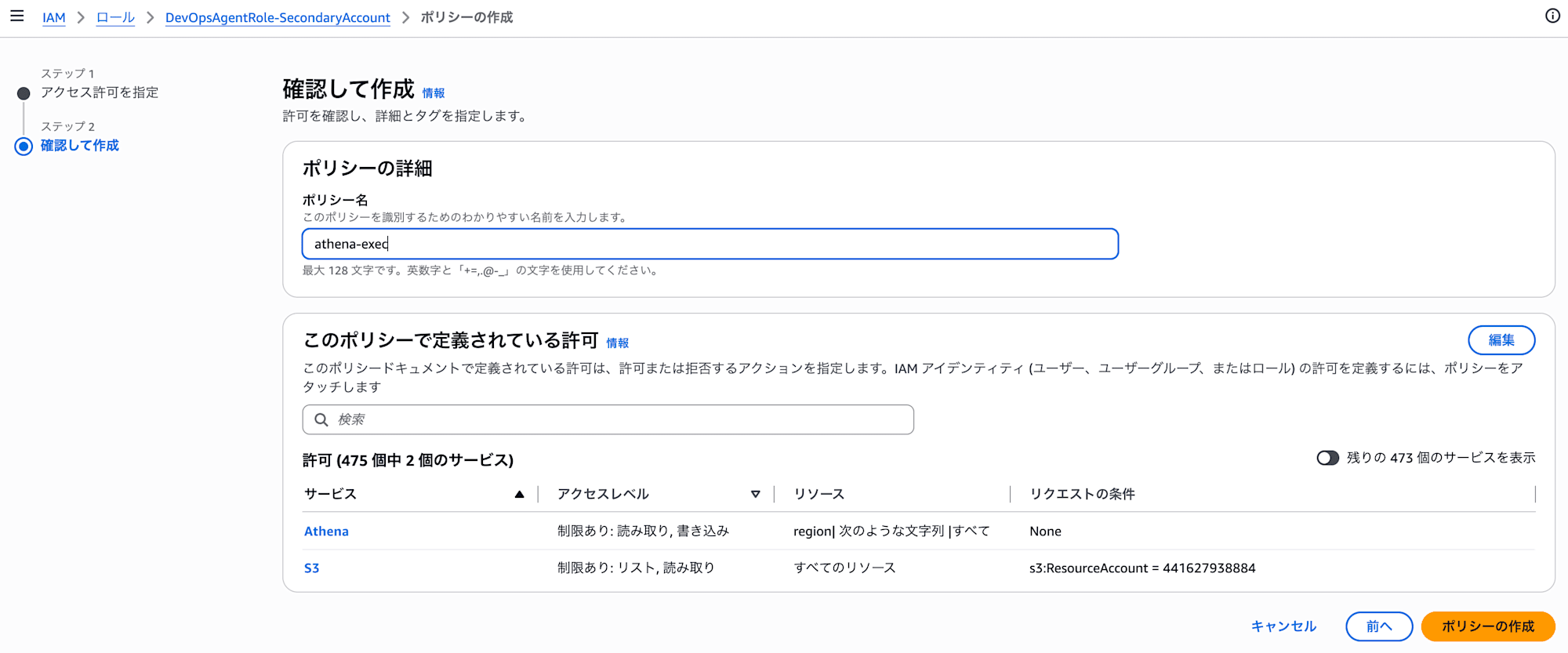Click s3:ResourceAccount = 441627938884 condition cell
Viewport: 1568px width, 653px height.
tap(1142, 568)
